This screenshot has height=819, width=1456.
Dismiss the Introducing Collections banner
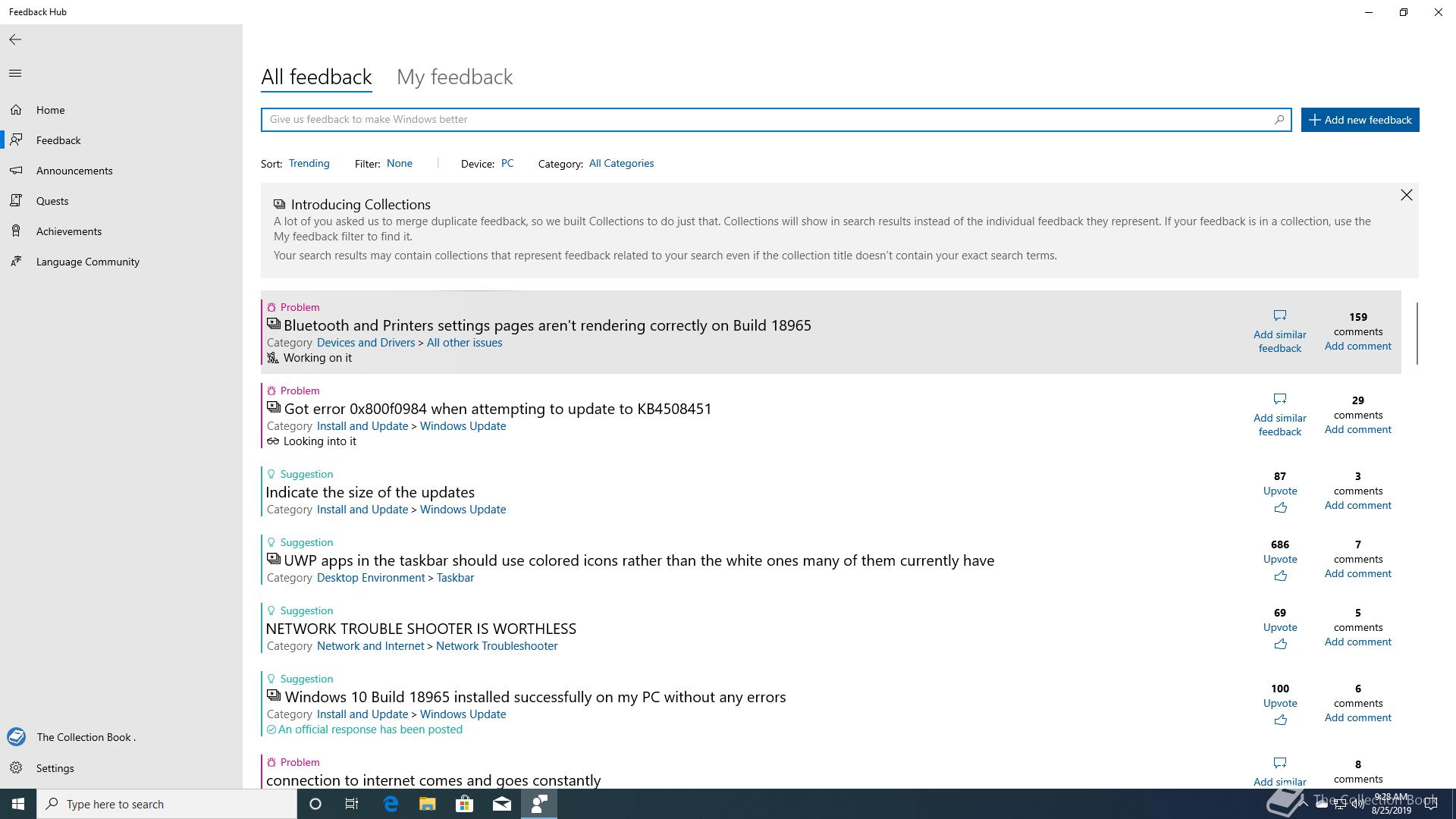coord(1407,195)
